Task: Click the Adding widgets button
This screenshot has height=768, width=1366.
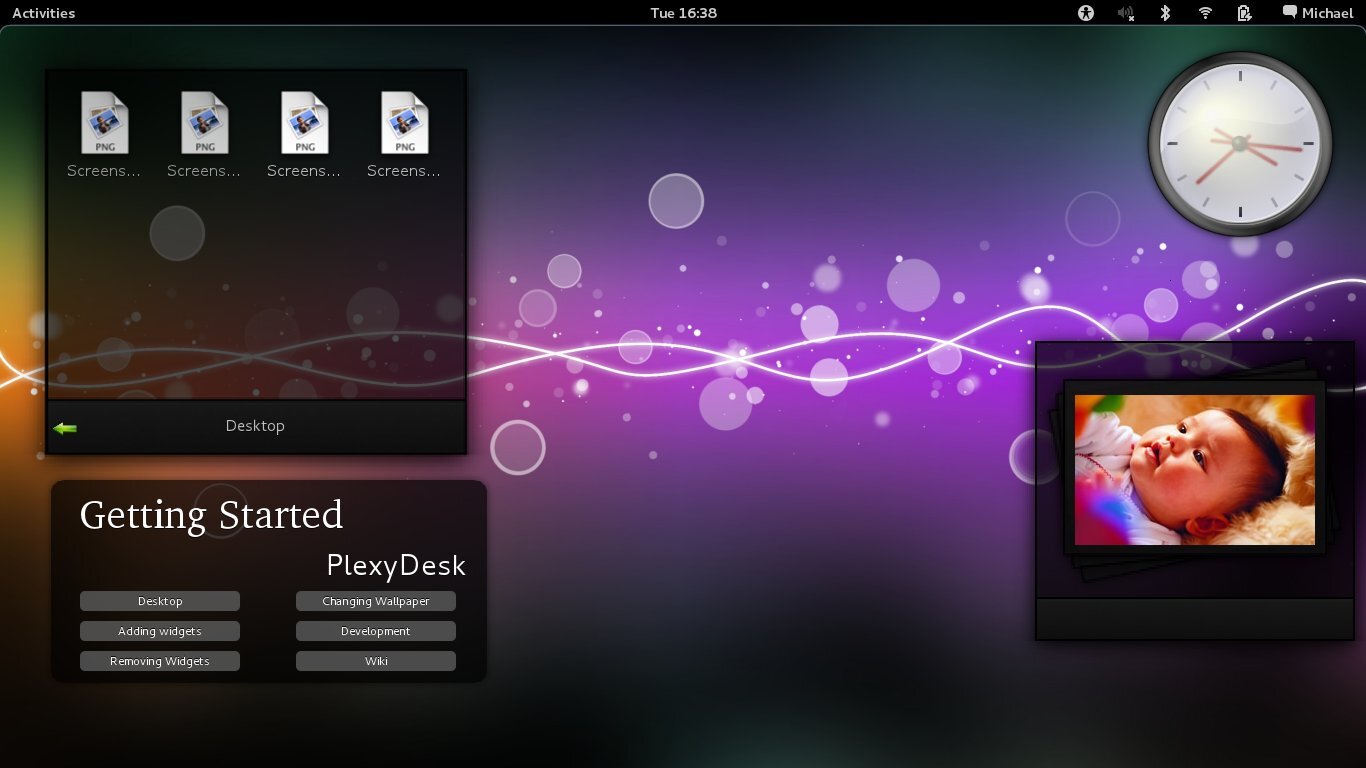Action: 160,631
